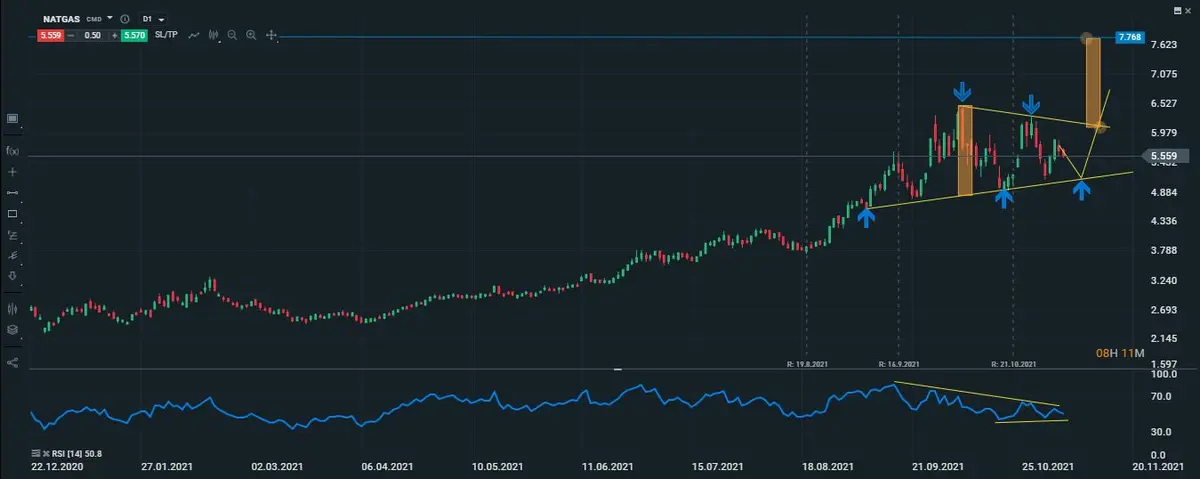Screen dimensions: 1200x479
Task: Open the NATGAS instrument info icon
Action: [x=124, y=19]
